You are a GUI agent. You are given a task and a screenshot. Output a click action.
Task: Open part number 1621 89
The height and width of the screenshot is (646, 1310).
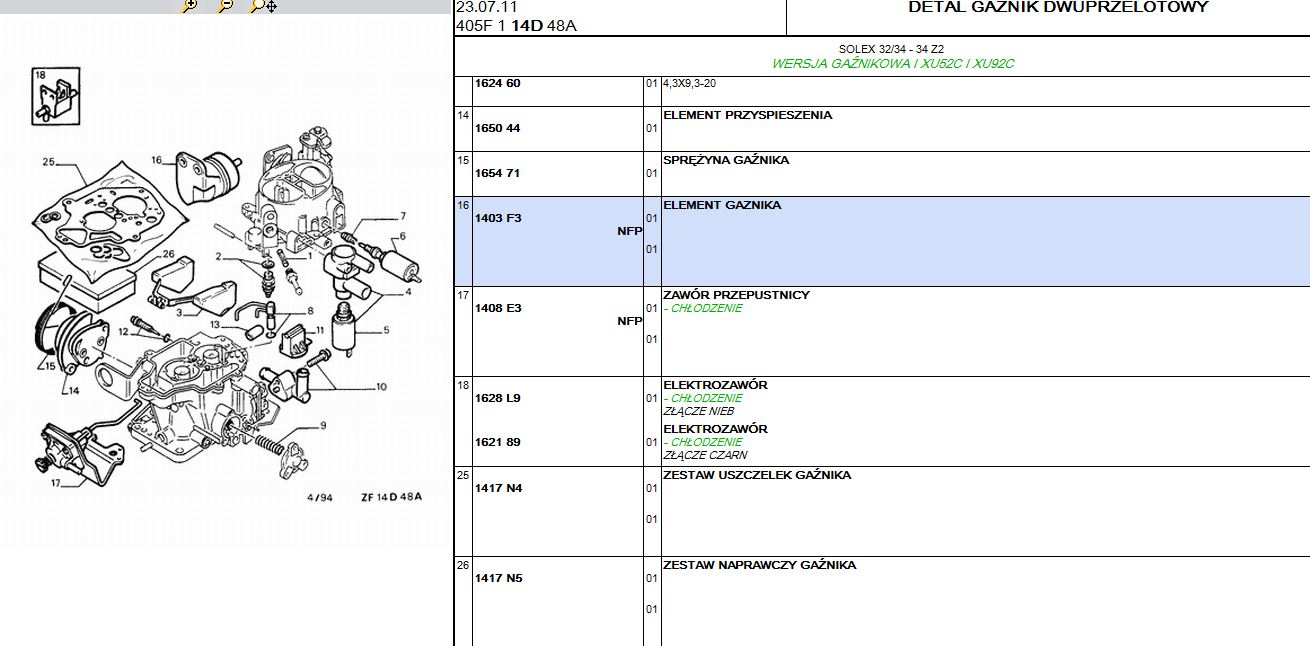tap(497, 442)
